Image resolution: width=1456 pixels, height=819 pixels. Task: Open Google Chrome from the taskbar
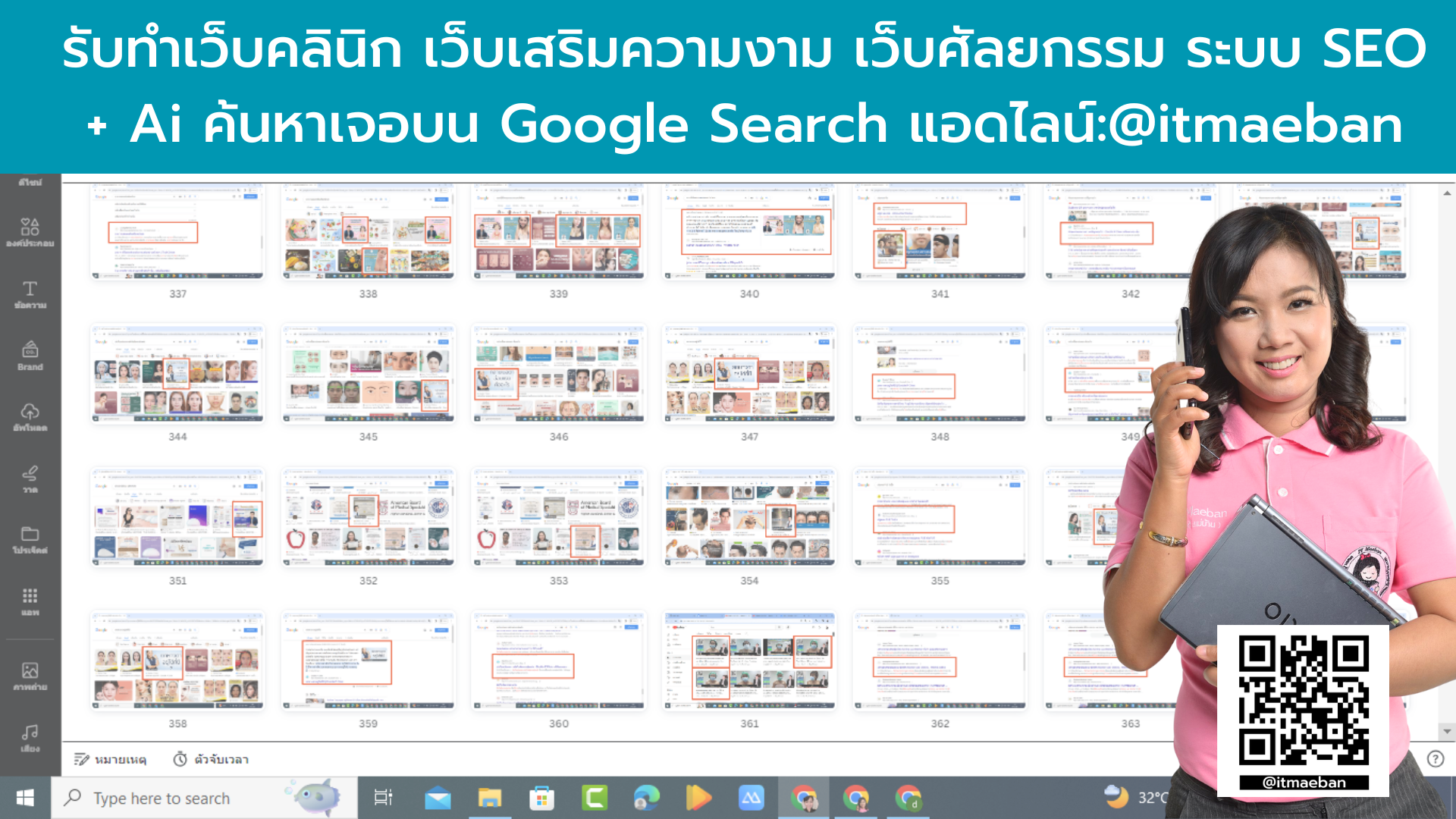tap(804, 797)
